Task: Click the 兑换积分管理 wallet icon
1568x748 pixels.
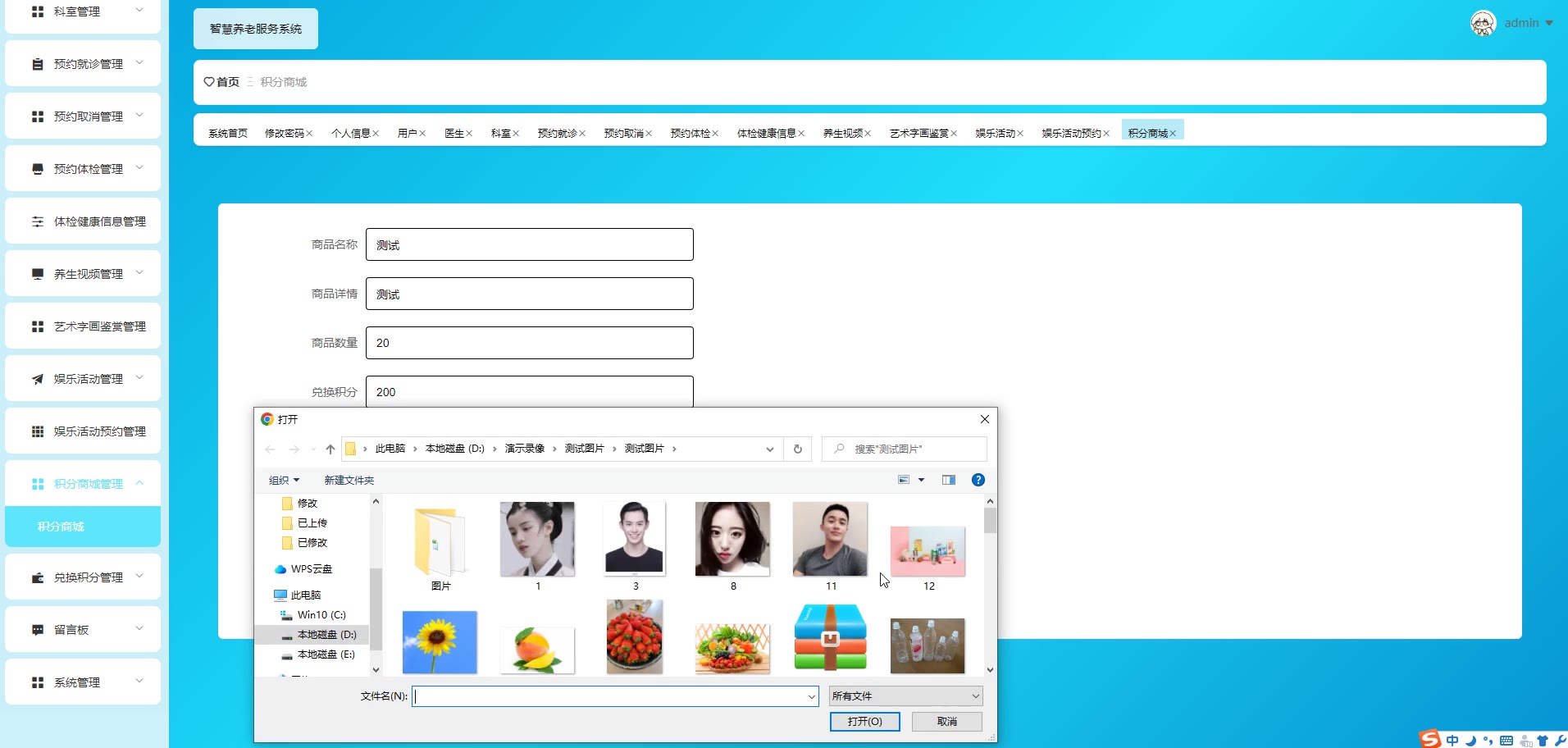Action: [x=38, y=577]
